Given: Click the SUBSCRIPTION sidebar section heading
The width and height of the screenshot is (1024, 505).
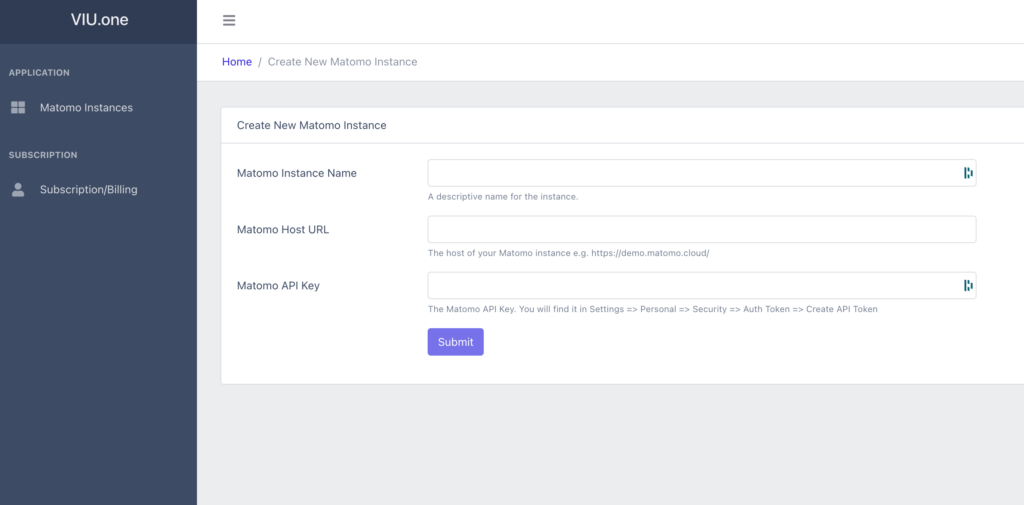Looking at the screenshot, I should tap(43, 155).
